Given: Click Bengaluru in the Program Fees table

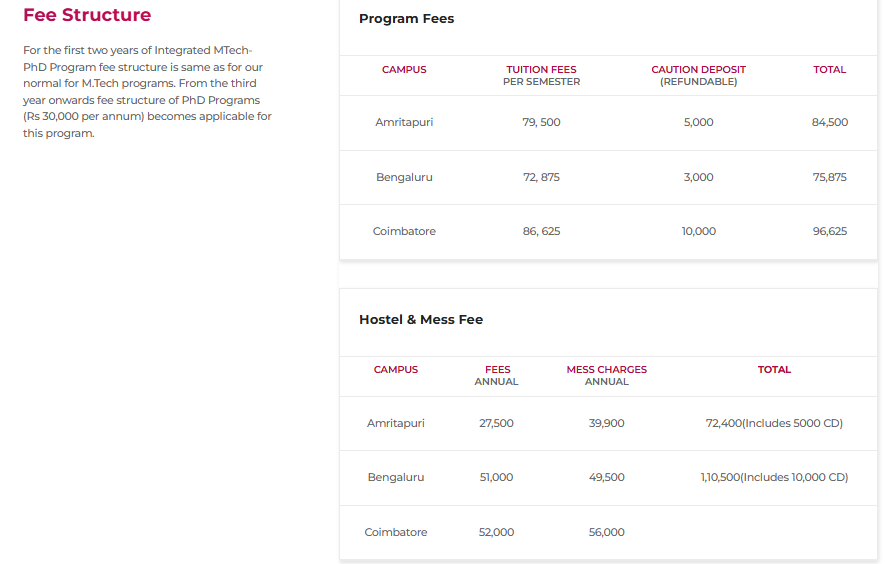Looking at the screenshot, I should pos(404,177).
